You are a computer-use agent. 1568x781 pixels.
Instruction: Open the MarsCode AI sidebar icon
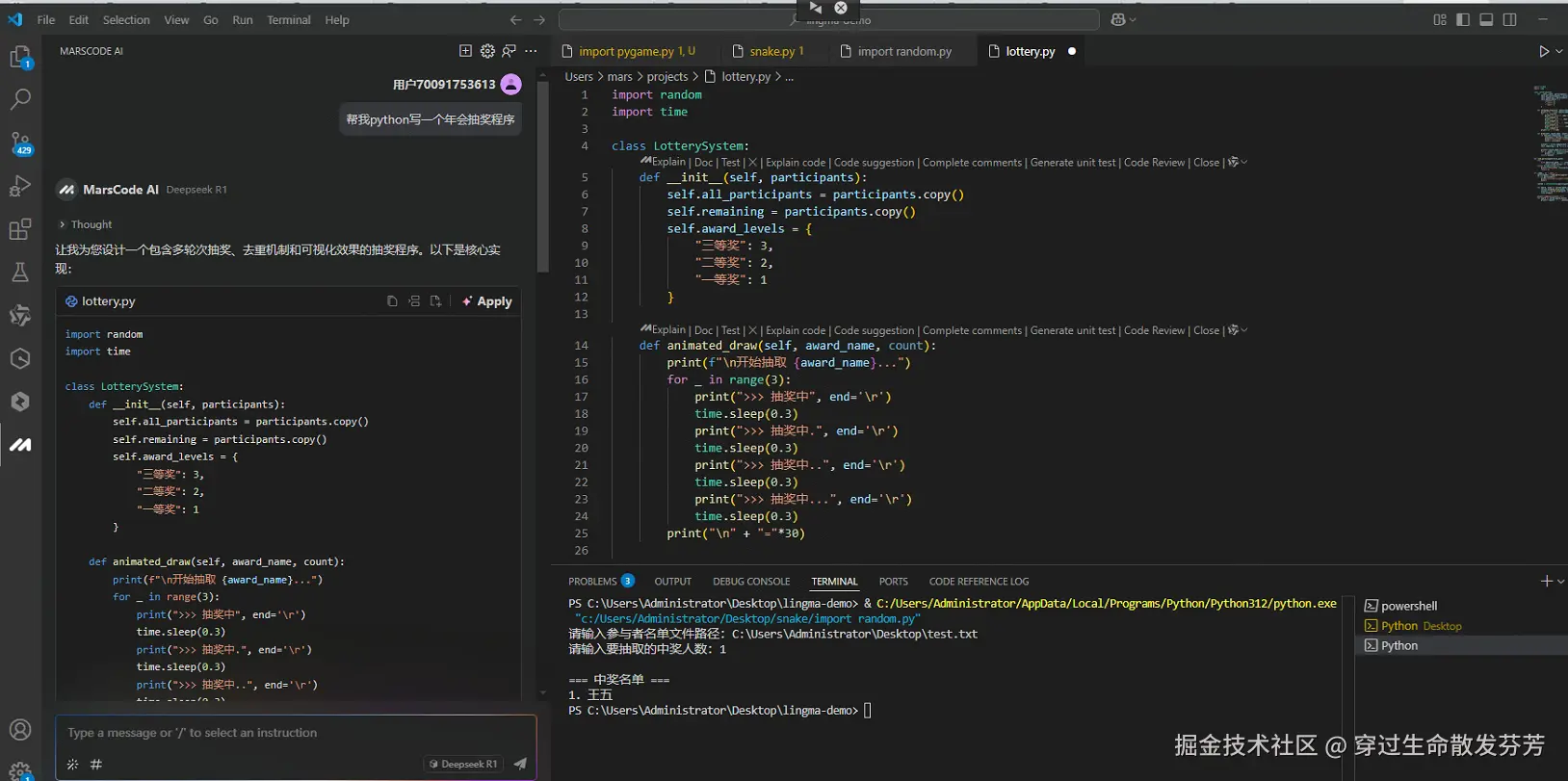[x=20, y=445]
